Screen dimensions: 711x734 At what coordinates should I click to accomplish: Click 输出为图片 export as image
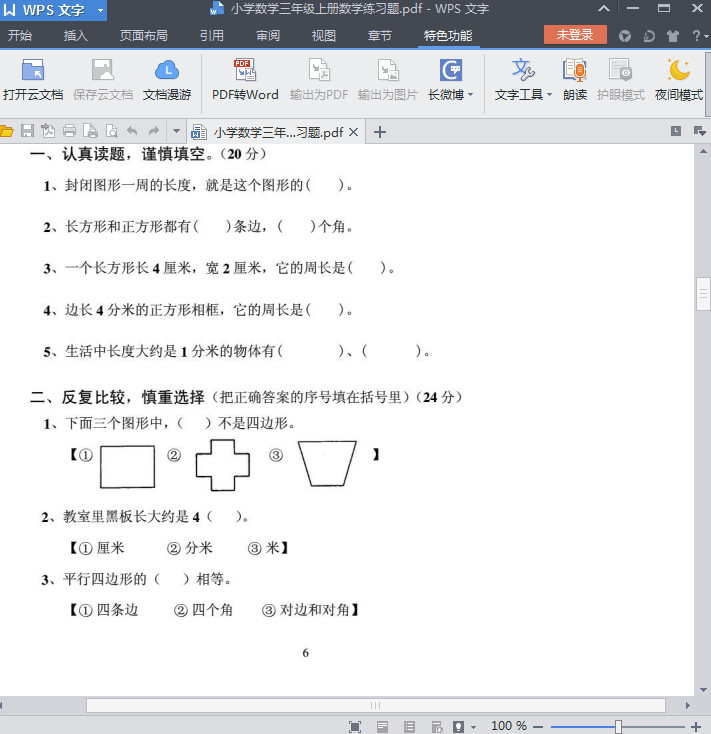(x=388, y=81)
